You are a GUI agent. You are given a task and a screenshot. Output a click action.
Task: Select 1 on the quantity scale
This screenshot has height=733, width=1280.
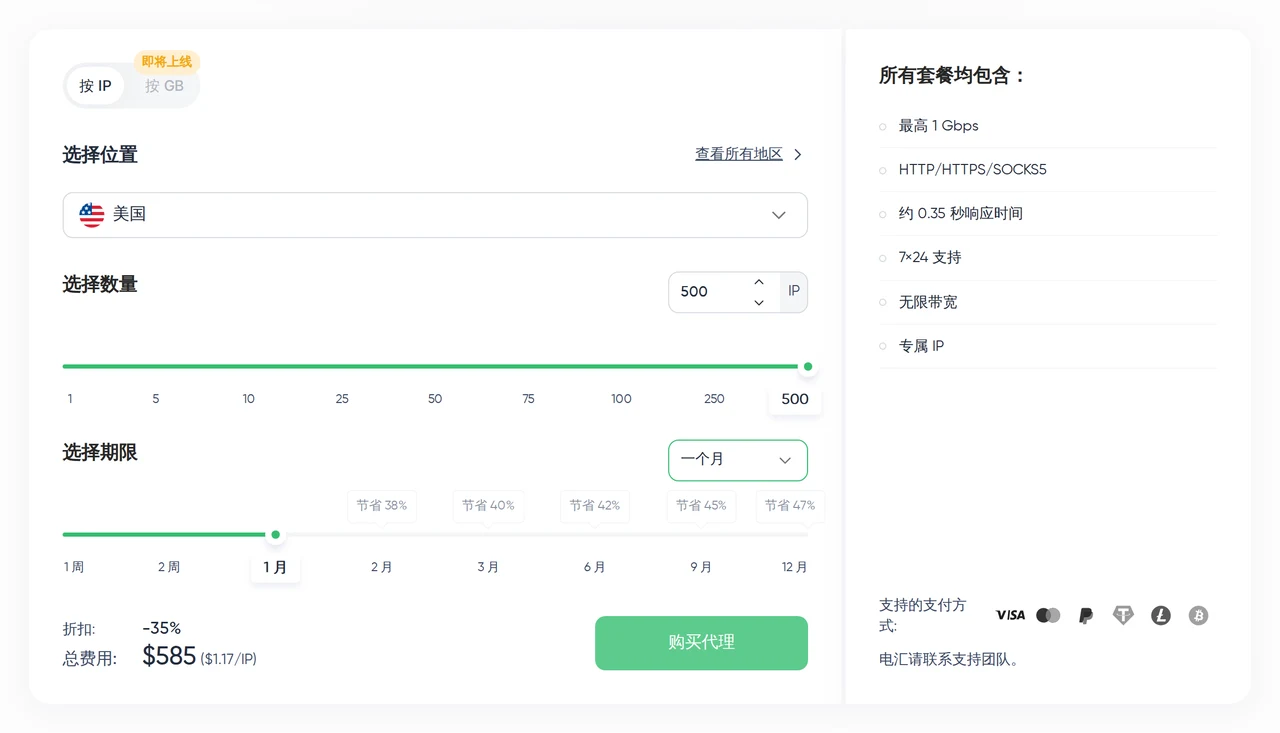70,399
